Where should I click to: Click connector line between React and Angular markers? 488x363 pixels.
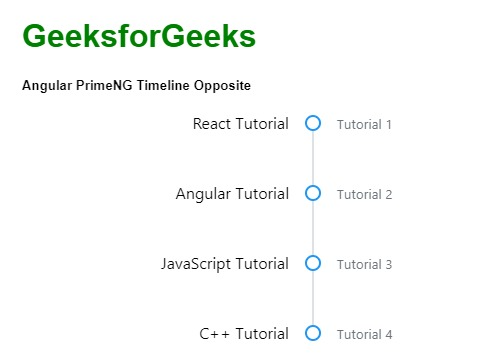coord(313,158)
